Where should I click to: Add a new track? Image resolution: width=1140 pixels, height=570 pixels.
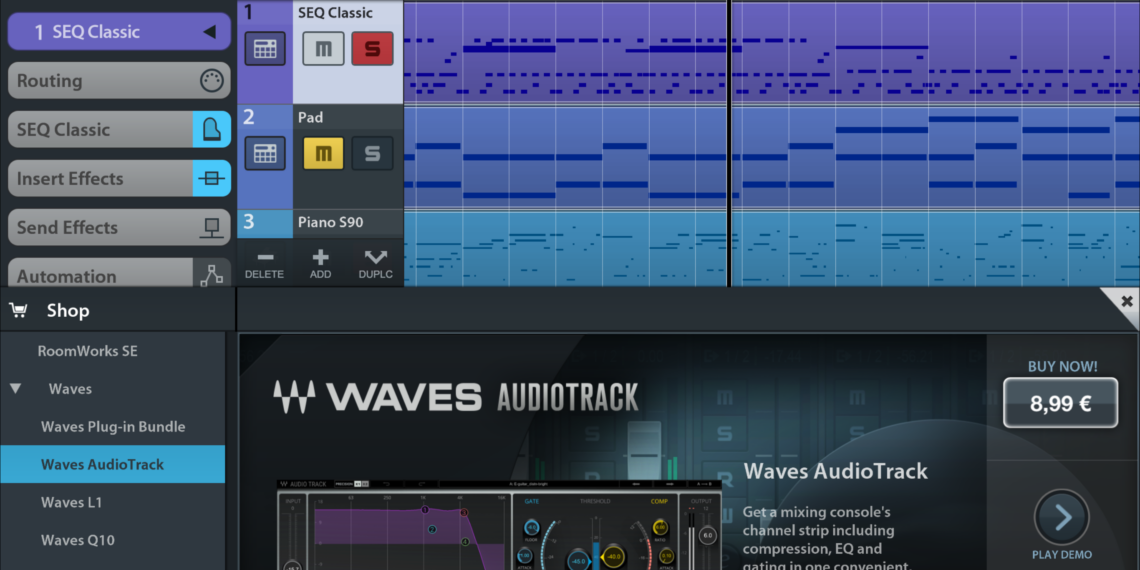coord(320,264)
